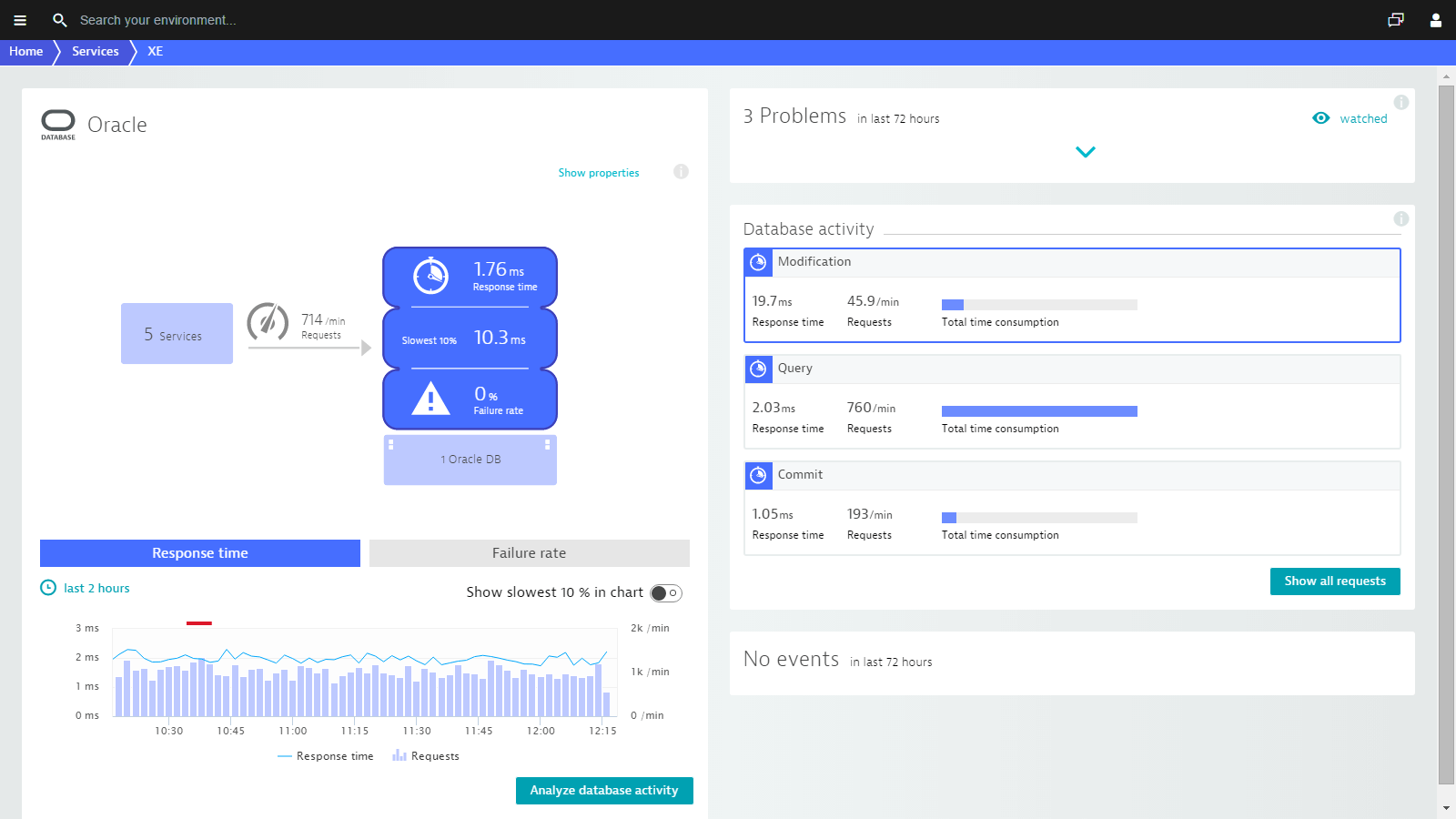This screenshot has width=1456, height=819.
Task: Click the red problem marker above chart
Action: click(x=199, y=623)
